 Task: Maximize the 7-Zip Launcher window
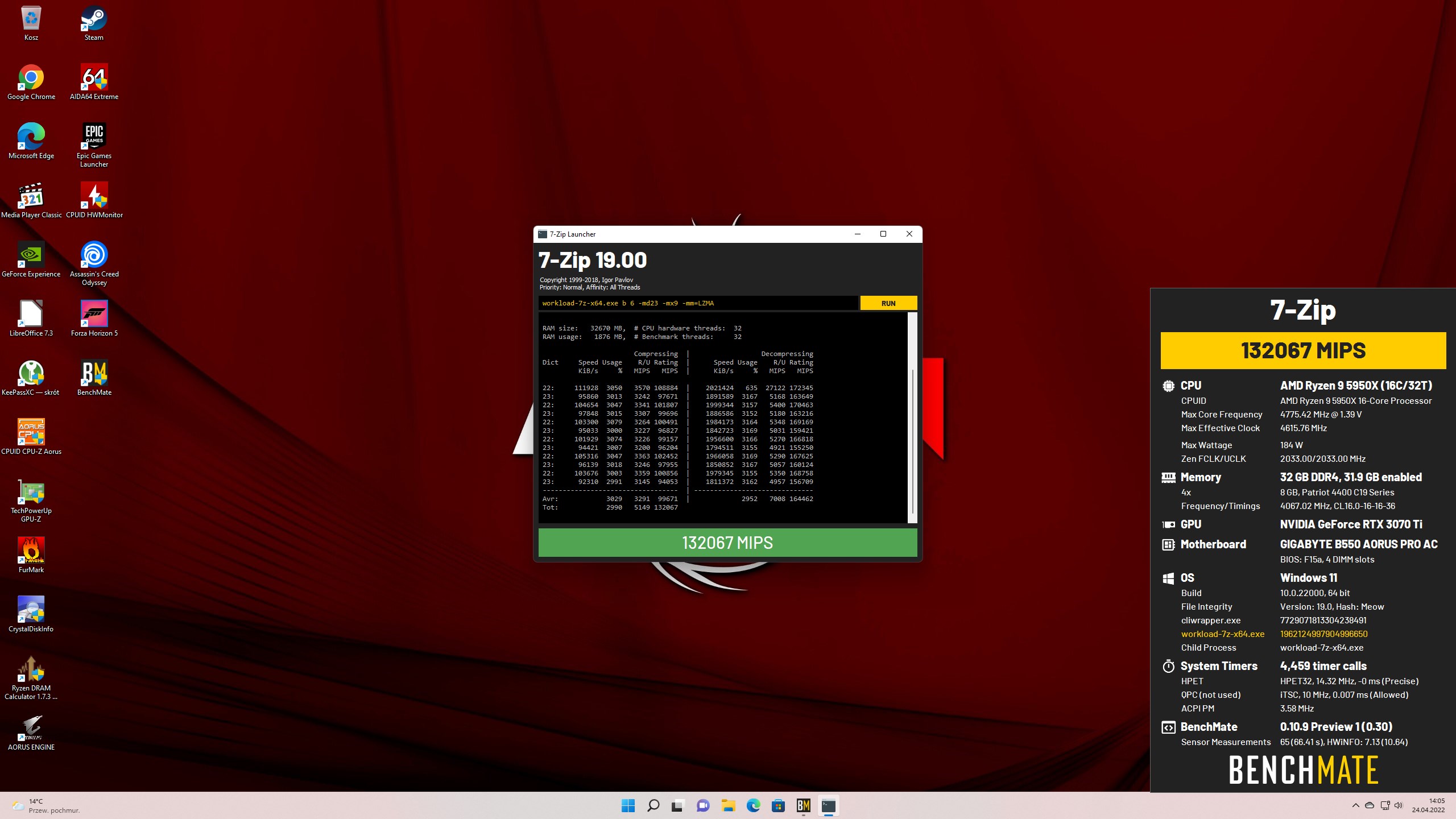(883, 234)
